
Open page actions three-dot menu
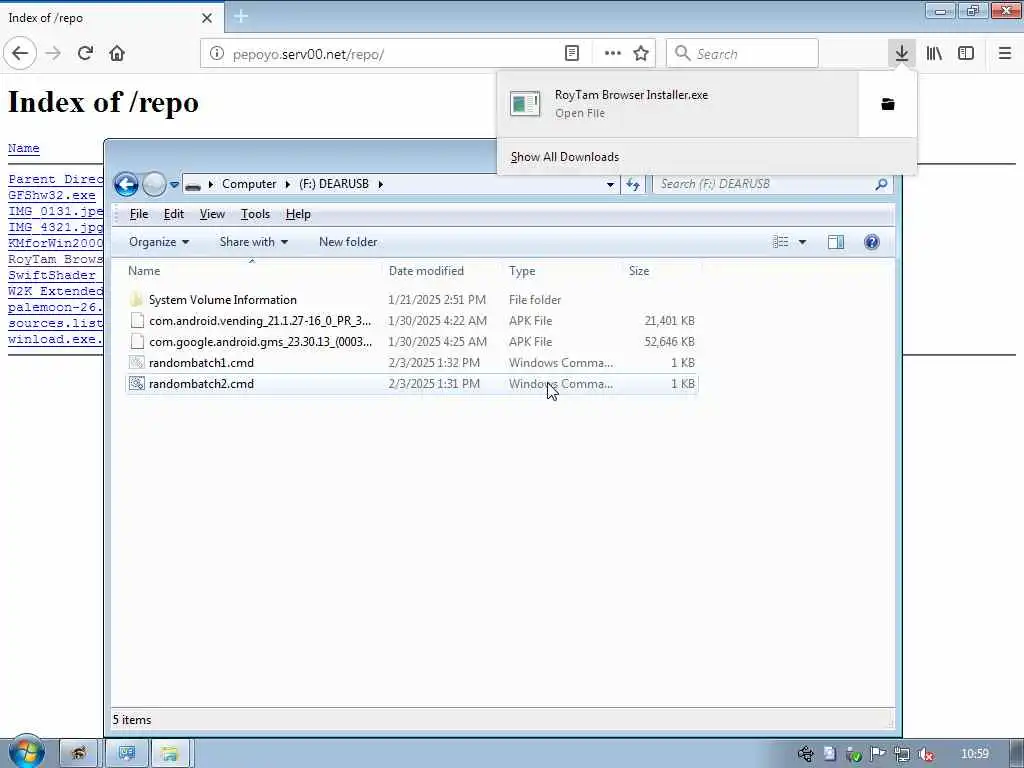click(612, 53)
